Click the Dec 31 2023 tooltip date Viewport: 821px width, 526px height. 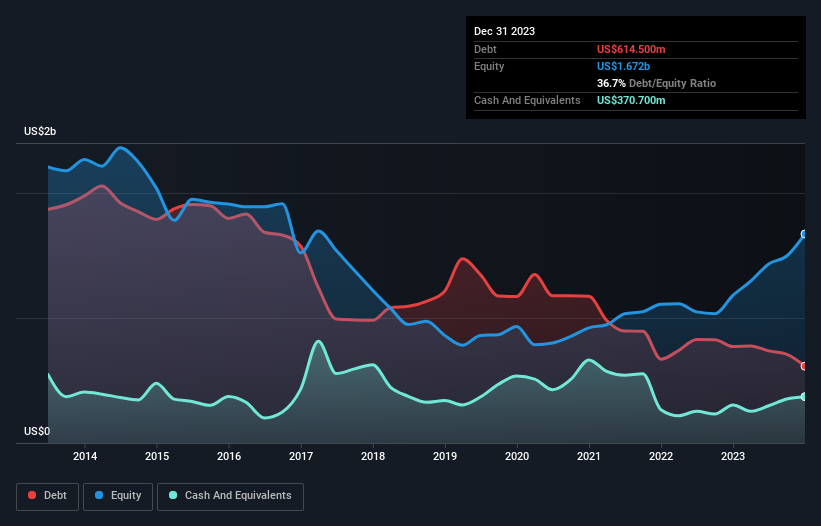[504, 31]
